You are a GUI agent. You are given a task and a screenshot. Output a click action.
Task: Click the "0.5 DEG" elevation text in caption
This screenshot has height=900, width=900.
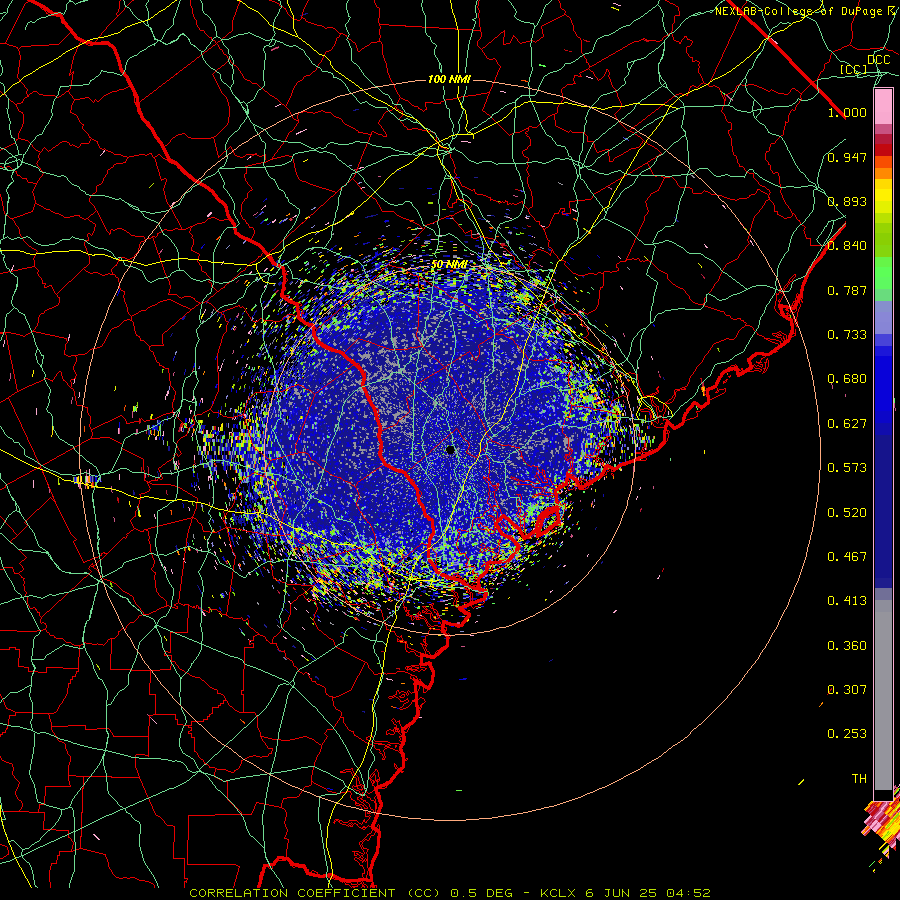pos(482,893)
